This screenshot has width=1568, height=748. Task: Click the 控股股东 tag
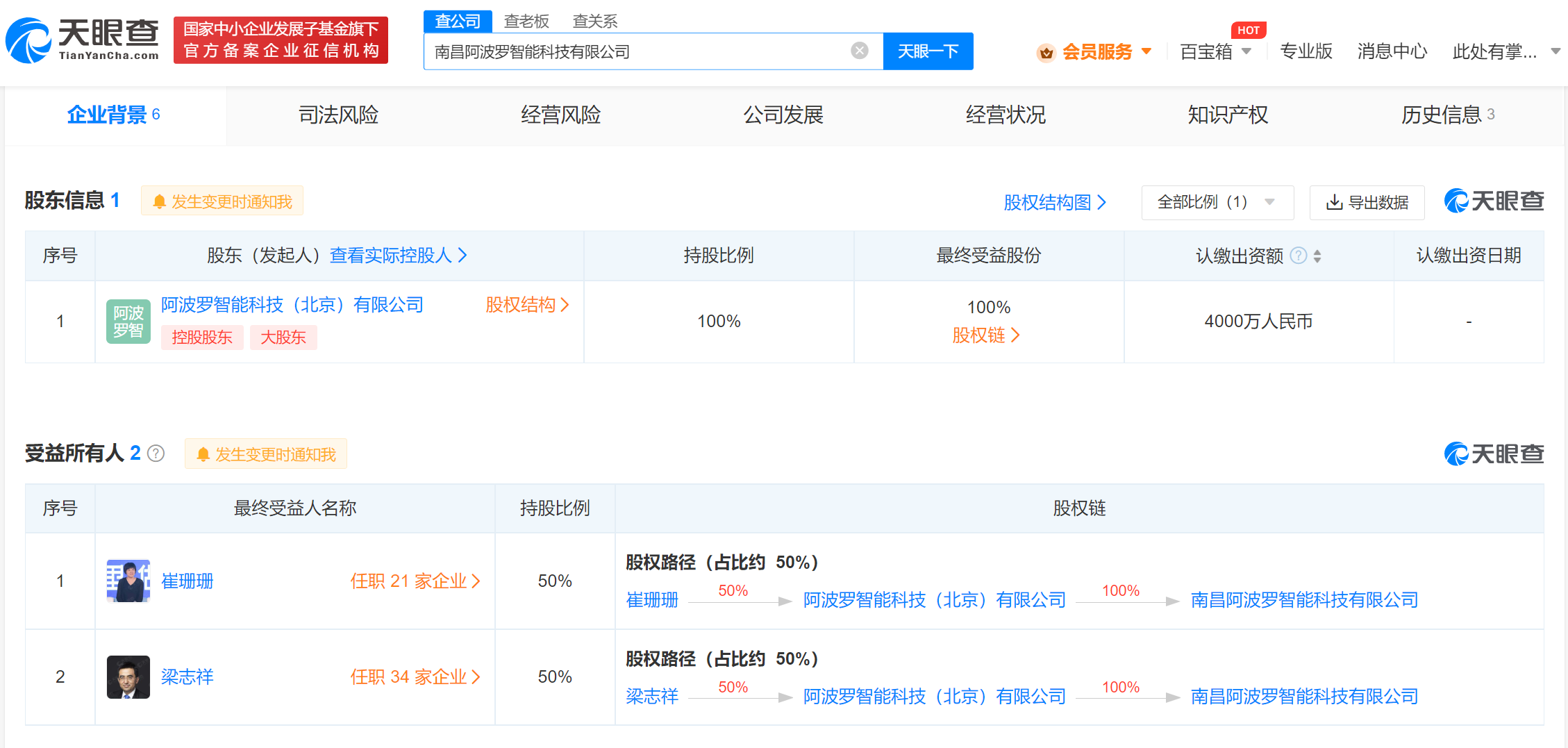click(202, 337)
